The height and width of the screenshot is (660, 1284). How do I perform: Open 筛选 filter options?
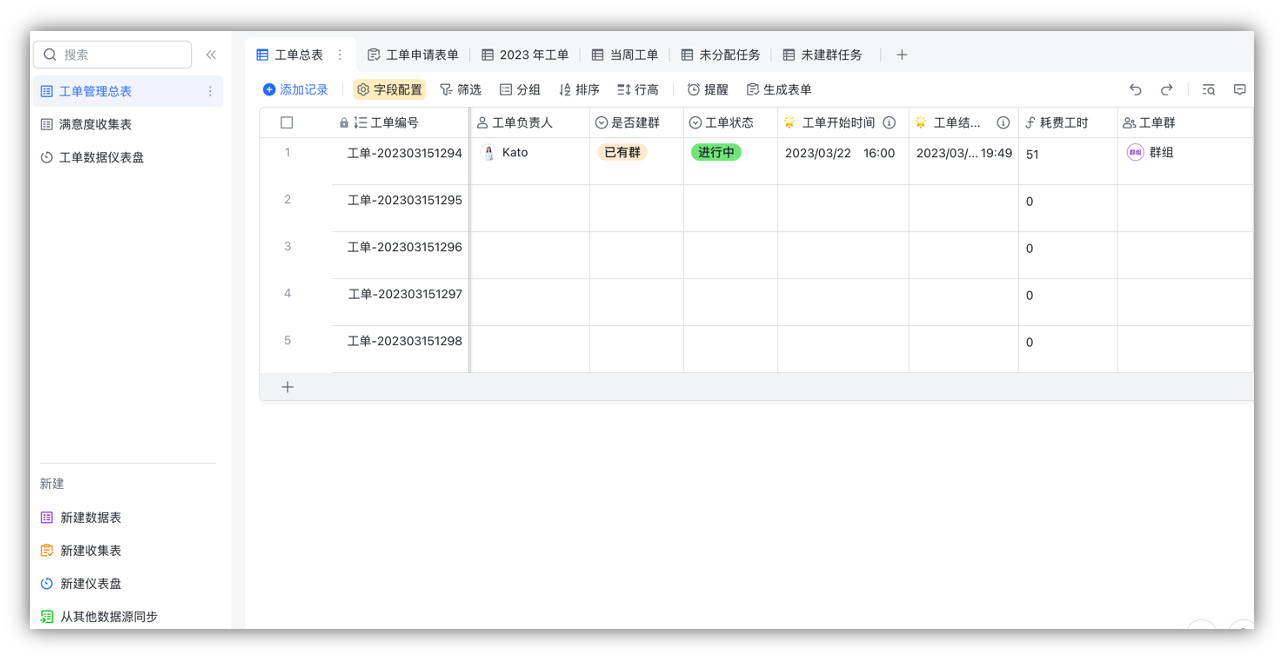pos(460,90)
